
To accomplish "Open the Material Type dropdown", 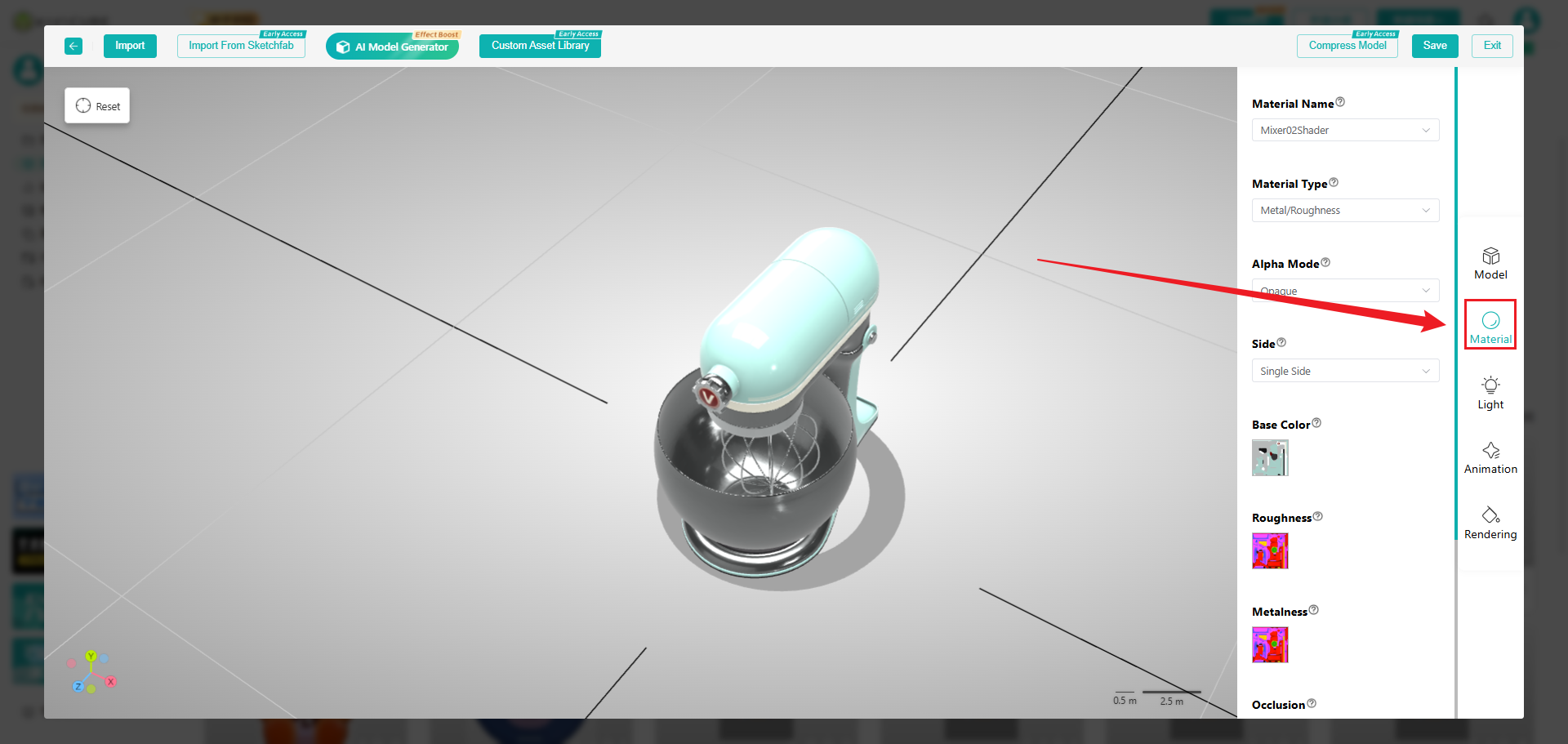I will point(1345,211).
